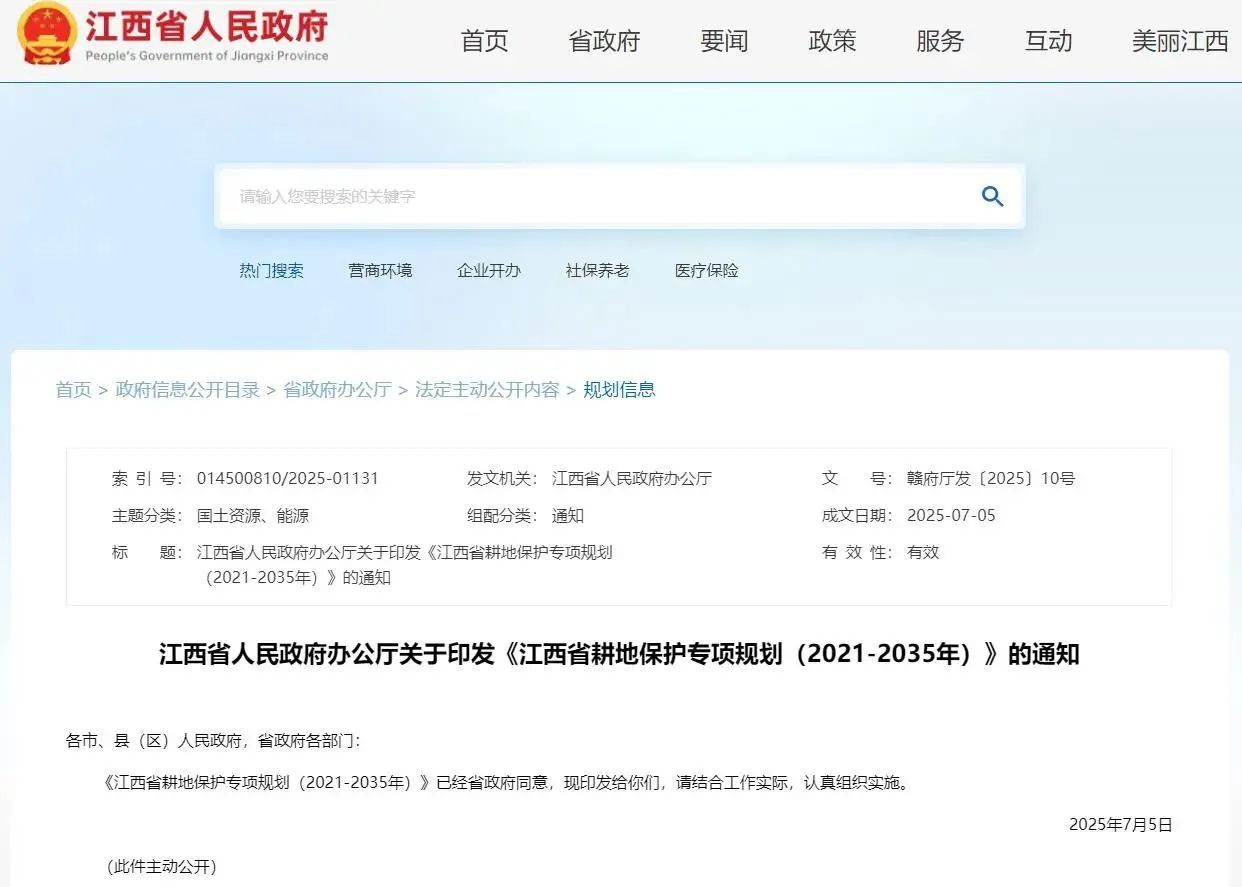Click the 江西省人民政府 site title
This screenshot has width=1242, height=887.
click(x=207, y=26)
